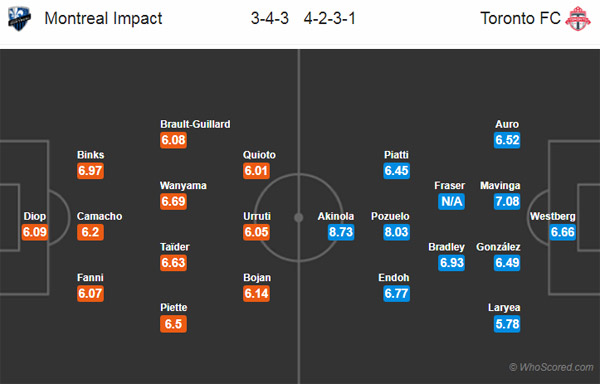The height and width of the screenshot is (384, 600).
Task: Click the Bojan player name
Action: 257,278
